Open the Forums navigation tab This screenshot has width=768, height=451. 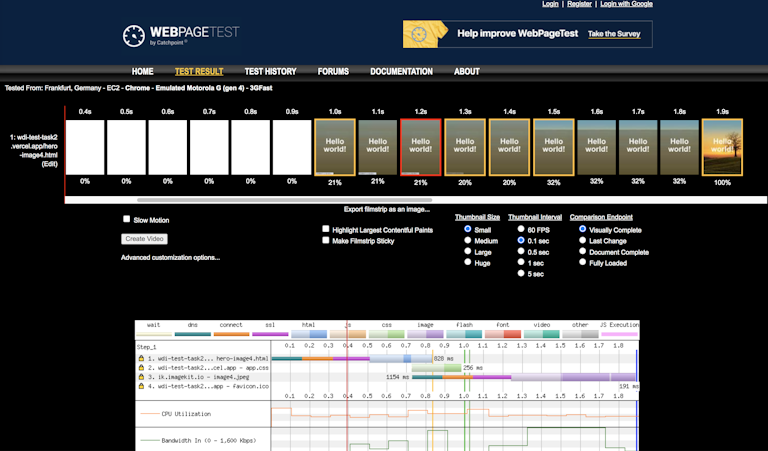click(333, 72)
